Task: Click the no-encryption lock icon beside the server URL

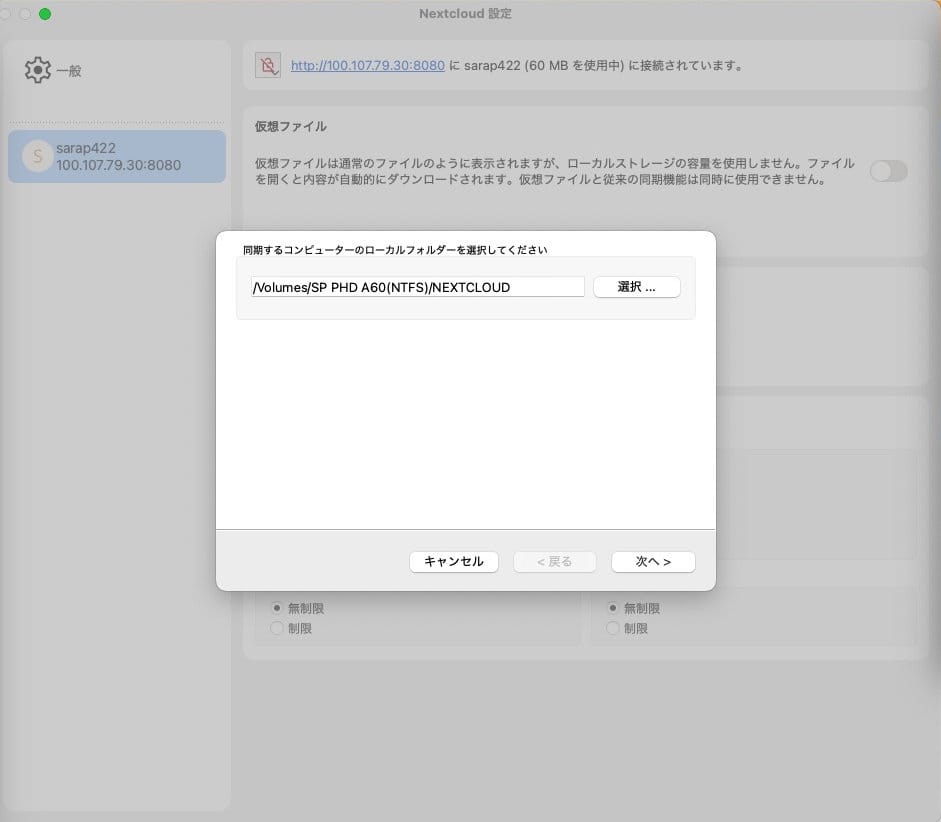Action: tap(268, 65)
